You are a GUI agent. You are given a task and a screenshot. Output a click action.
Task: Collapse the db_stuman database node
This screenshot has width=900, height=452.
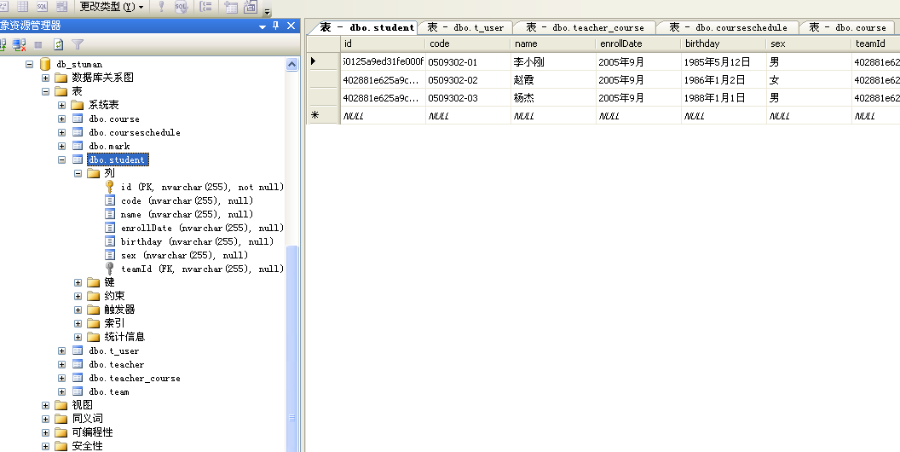[29, 64]
